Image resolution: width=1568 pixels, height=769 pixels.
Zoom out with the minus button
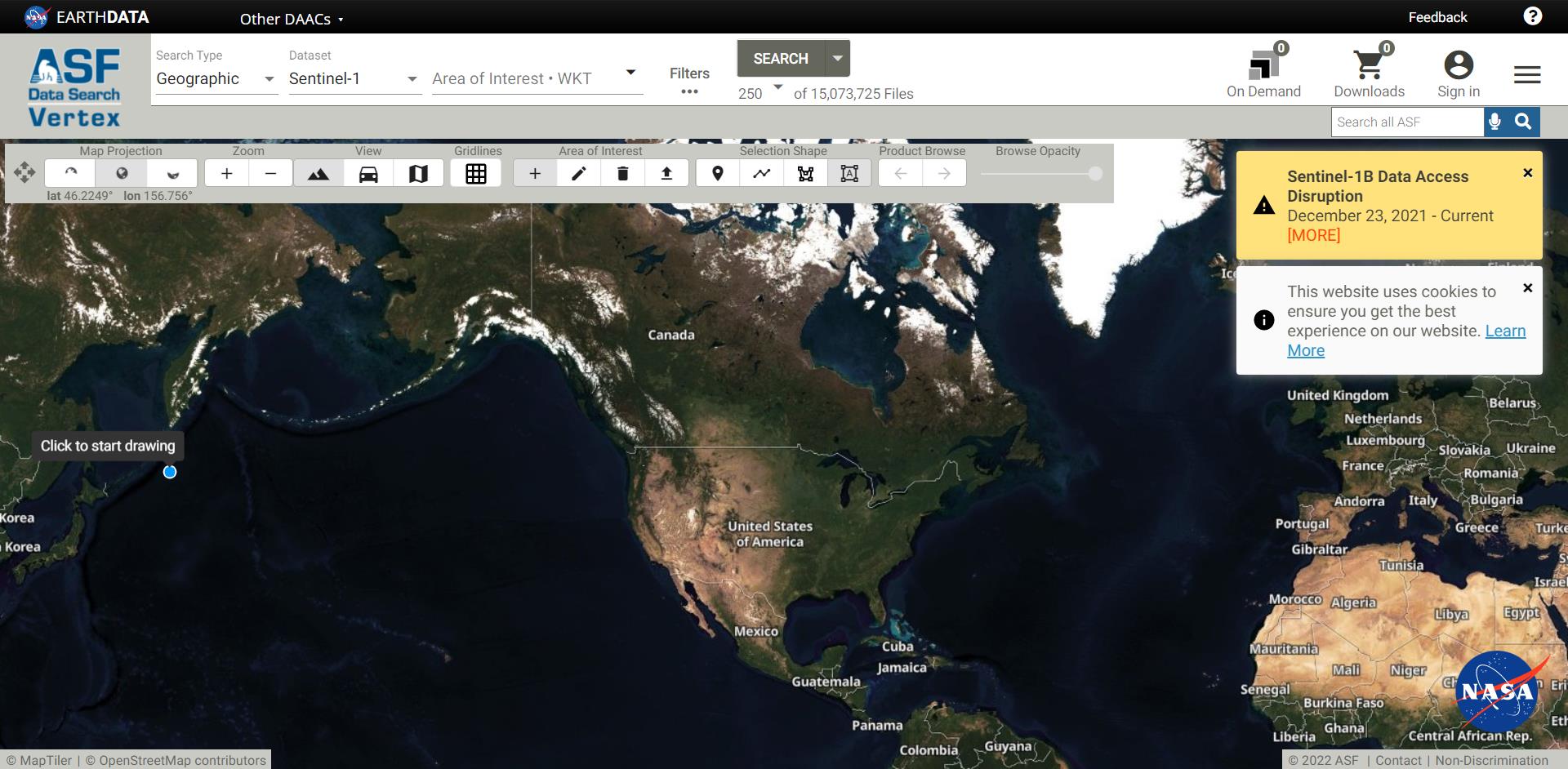270,173
